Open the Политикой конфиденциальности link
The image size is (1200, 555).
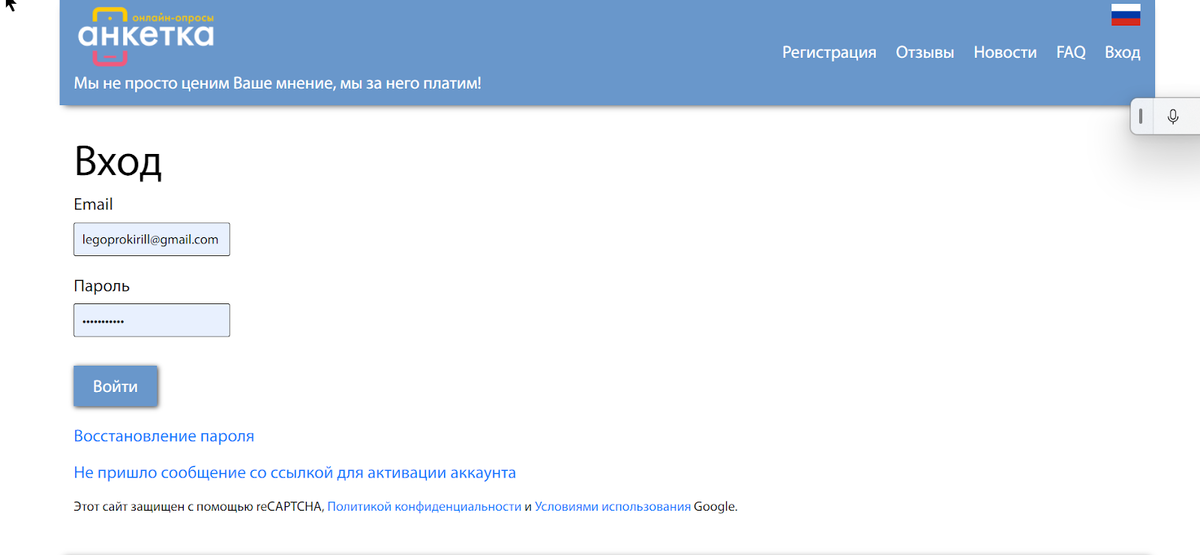click(424, 507)
